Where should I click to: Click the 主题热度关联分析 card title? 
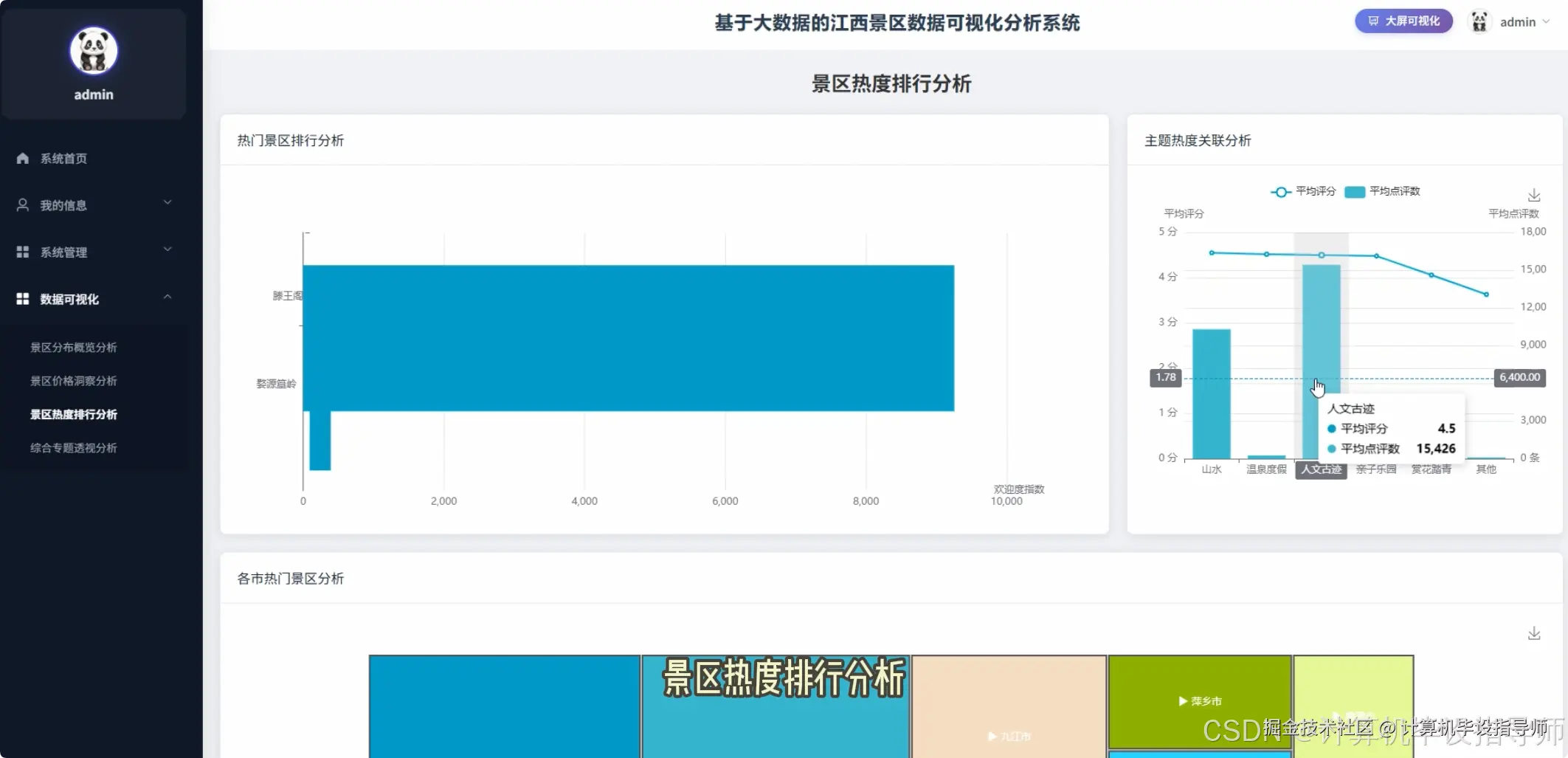click(x=1198, y=141)
